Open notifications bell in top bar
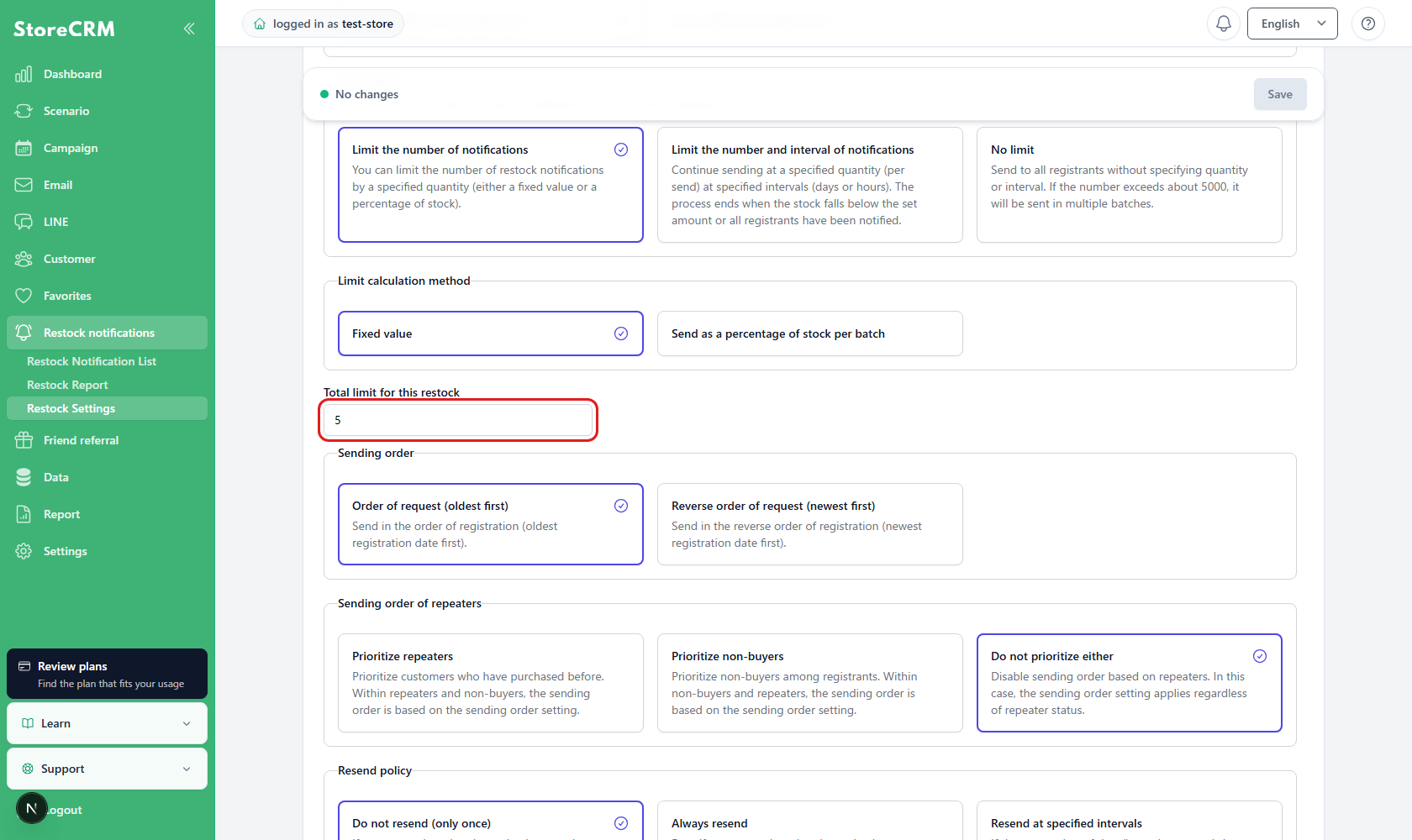The width and height of the screenshot is (1412, 840). (1224, 24)
